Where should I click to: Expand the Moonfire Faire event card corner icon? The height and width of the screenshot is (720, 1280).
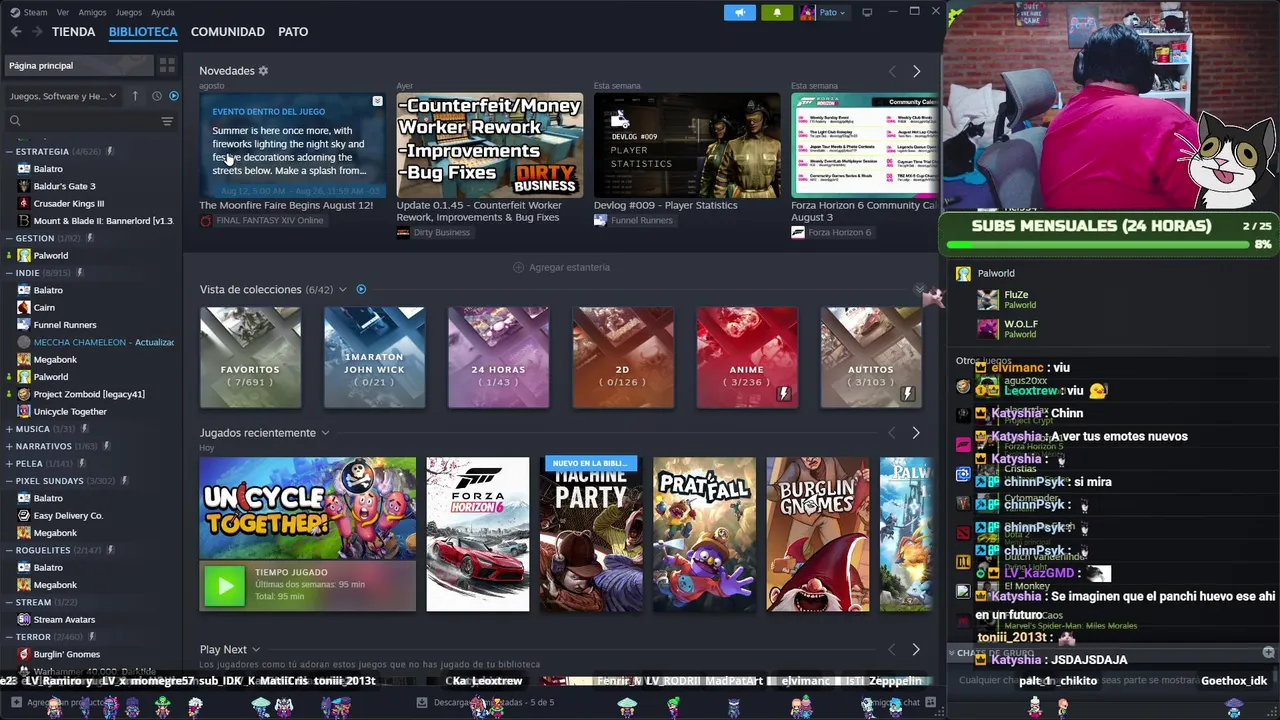(x=377, y=101)
